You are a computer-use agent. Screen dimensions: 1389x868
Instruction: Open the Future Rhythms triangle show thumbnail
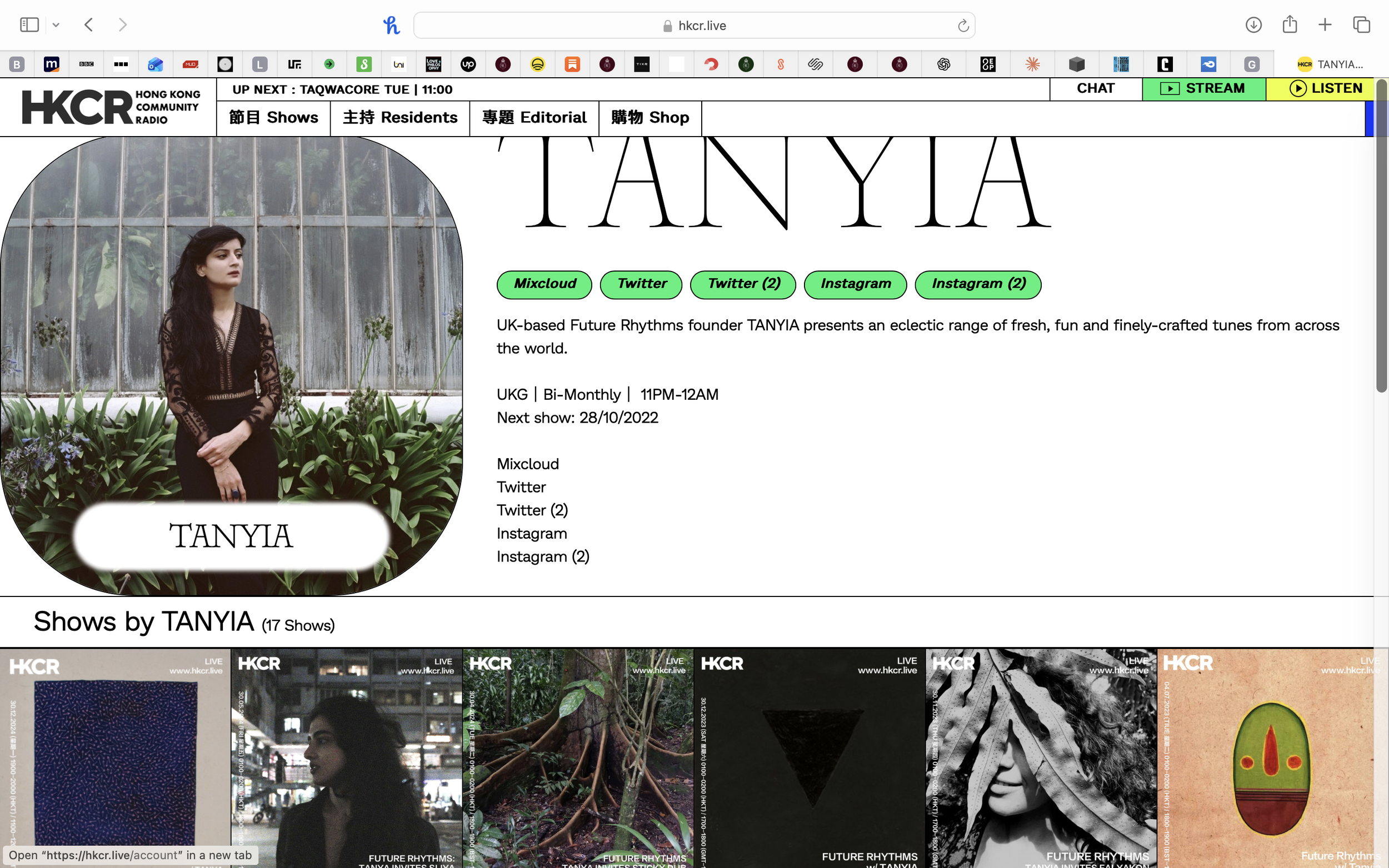click(x=810, y=758)
